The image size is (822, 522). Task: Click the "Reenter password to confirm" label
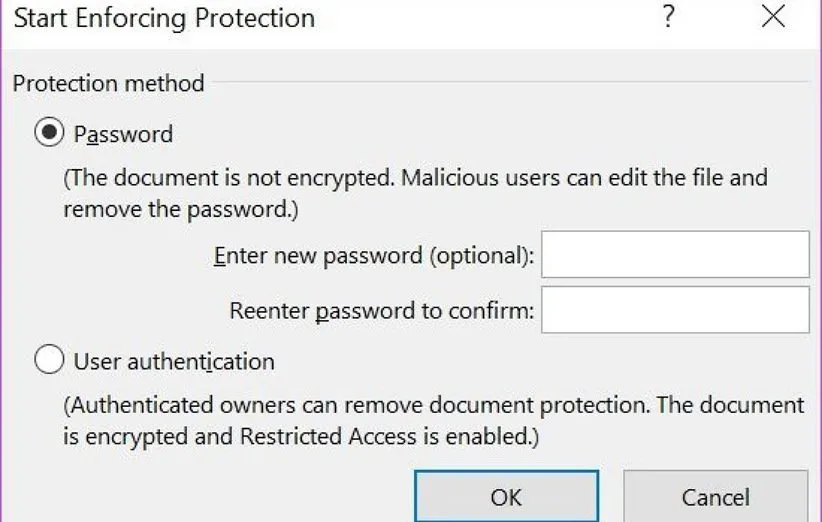[x=382, y=311]
